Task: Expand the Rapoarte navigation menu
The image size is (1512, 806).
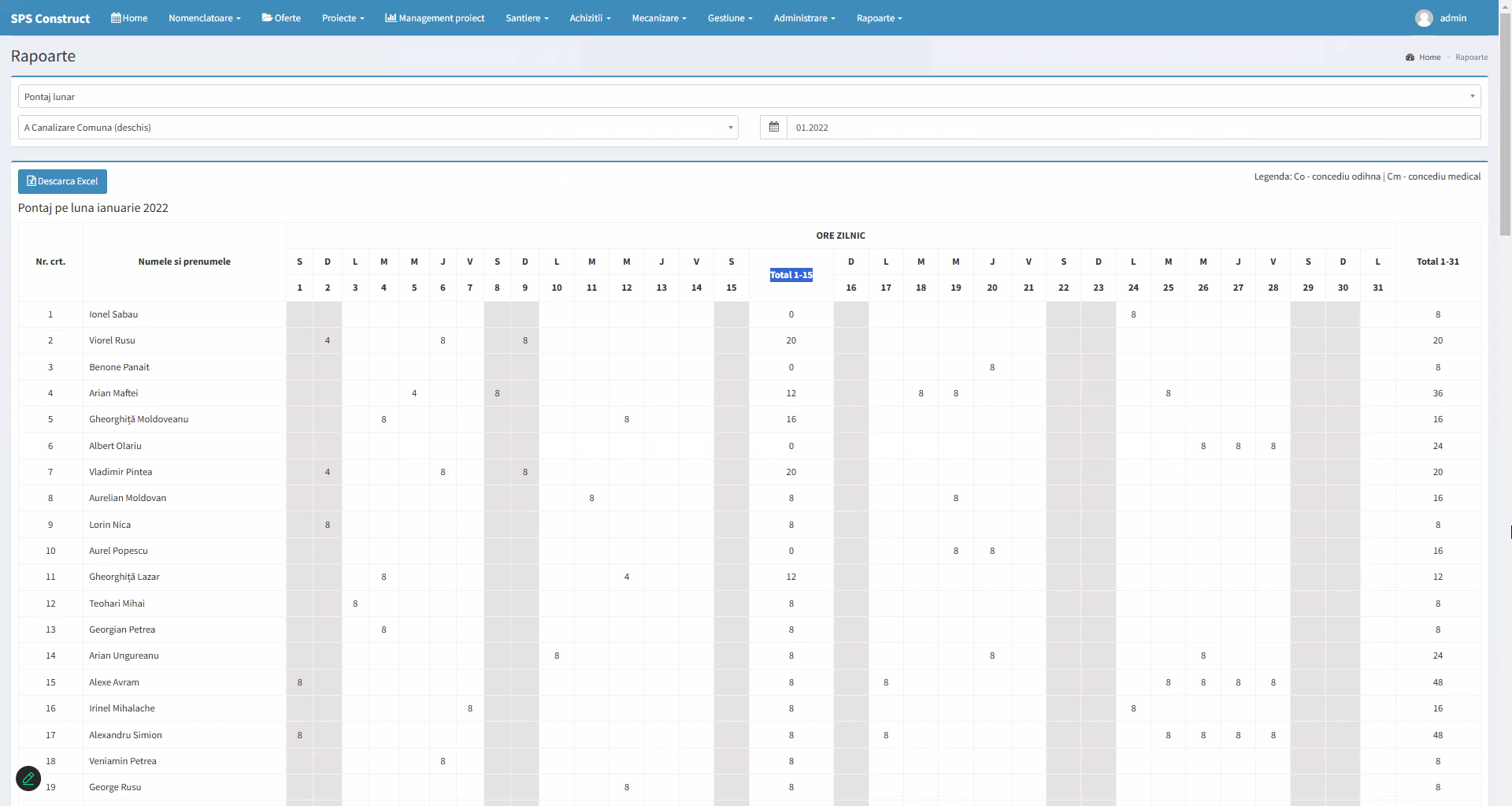Action: click(879, 18)
